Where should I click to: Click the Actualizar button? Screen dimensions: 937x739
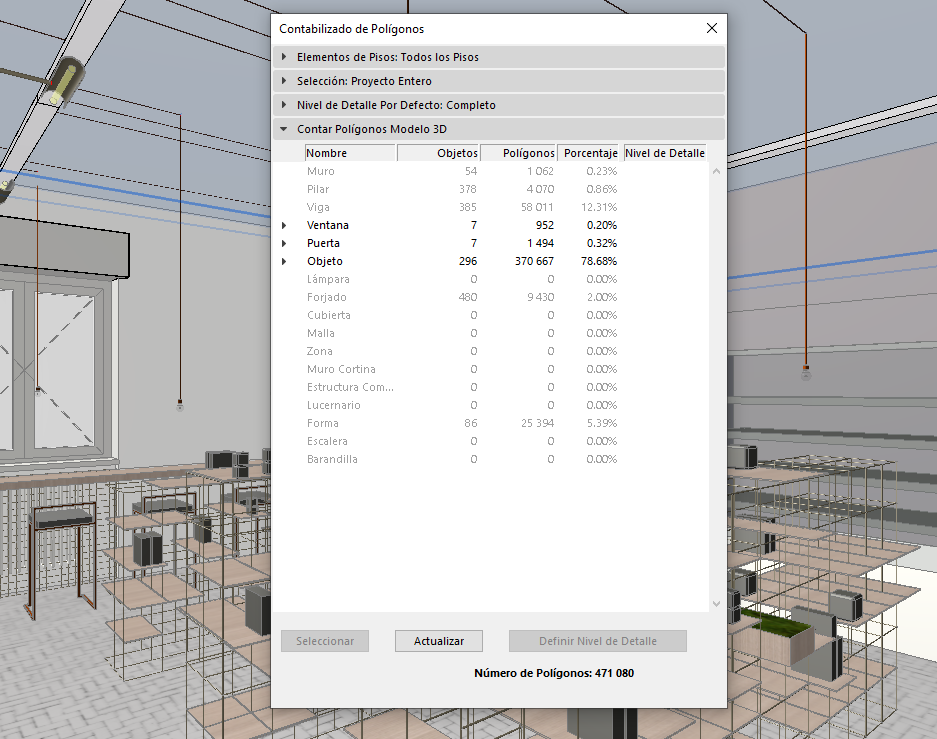click(x=438, y=641)
